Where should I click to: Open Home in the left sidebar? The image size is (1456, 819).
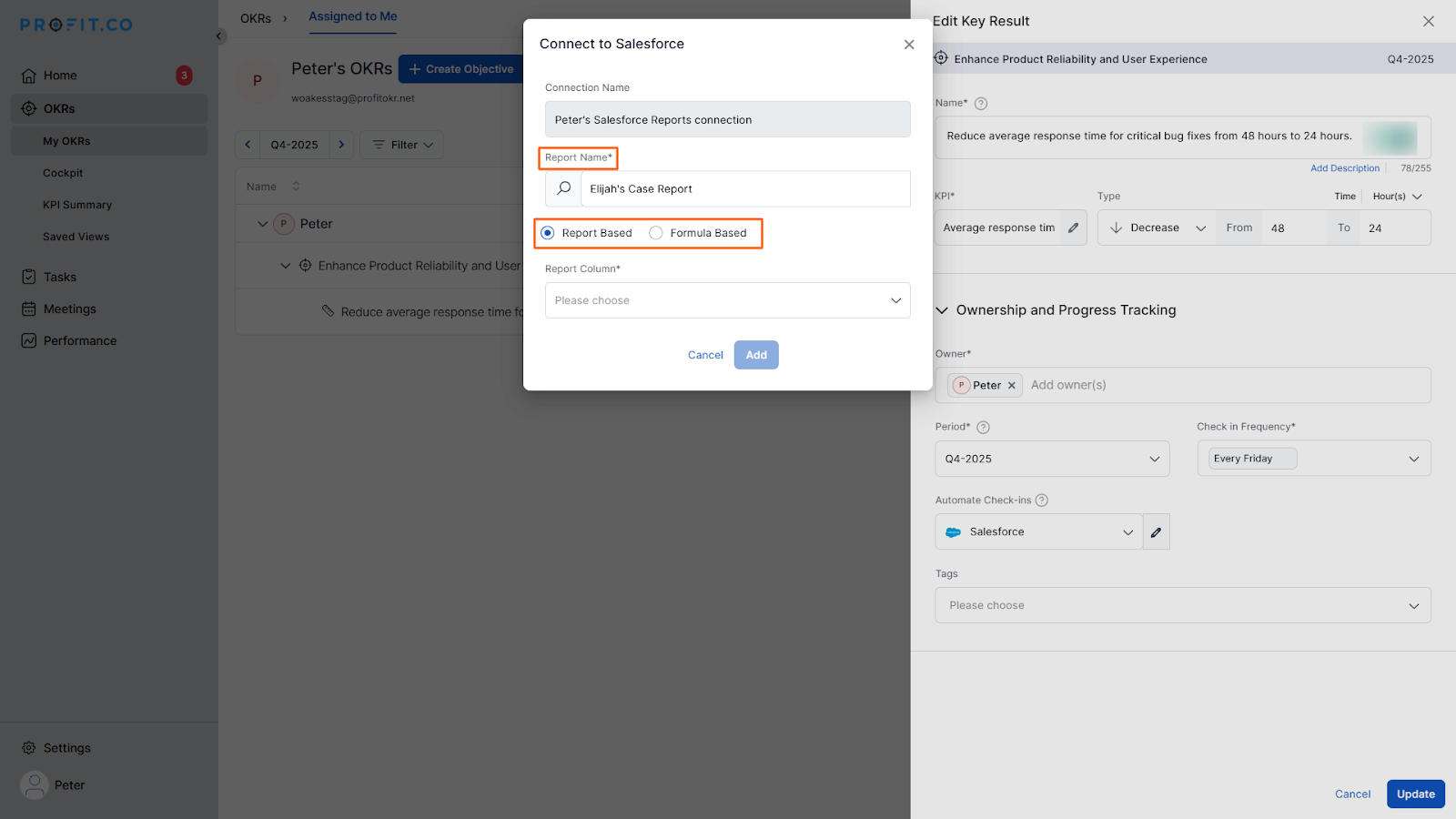[x=60, y=76]
